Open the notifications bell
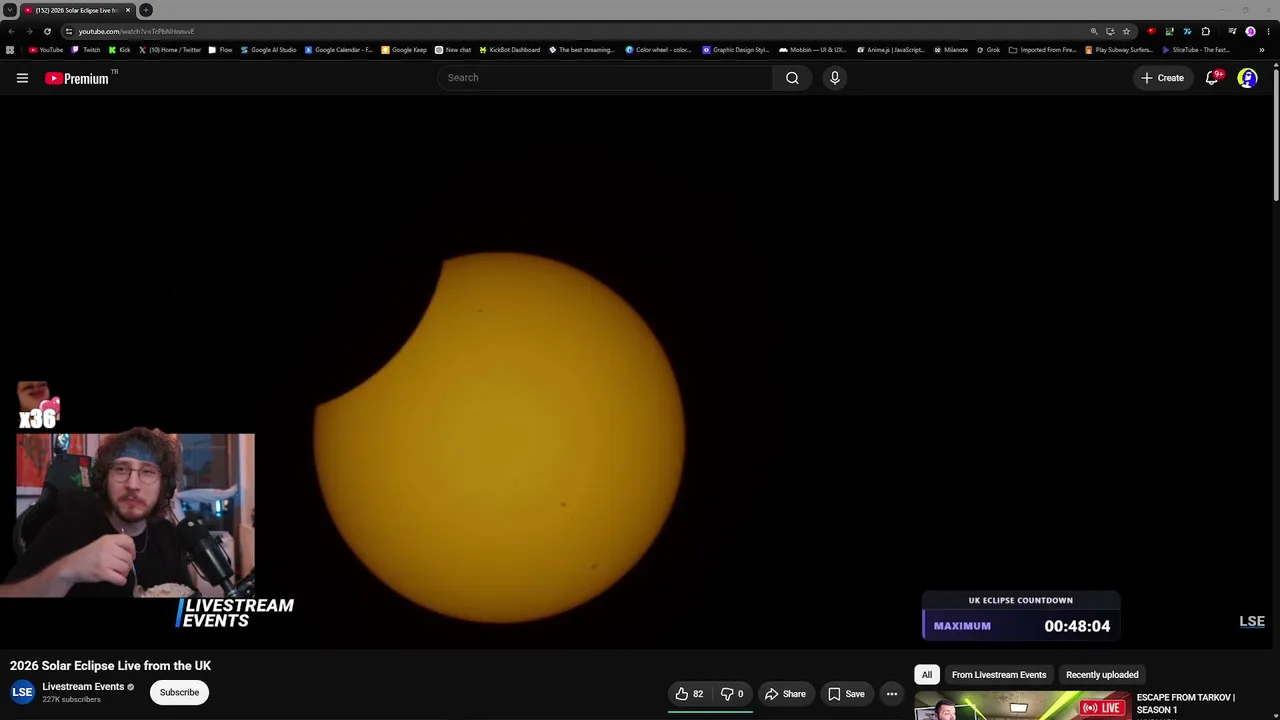The image size is (1280, 720). point(1212,78)
